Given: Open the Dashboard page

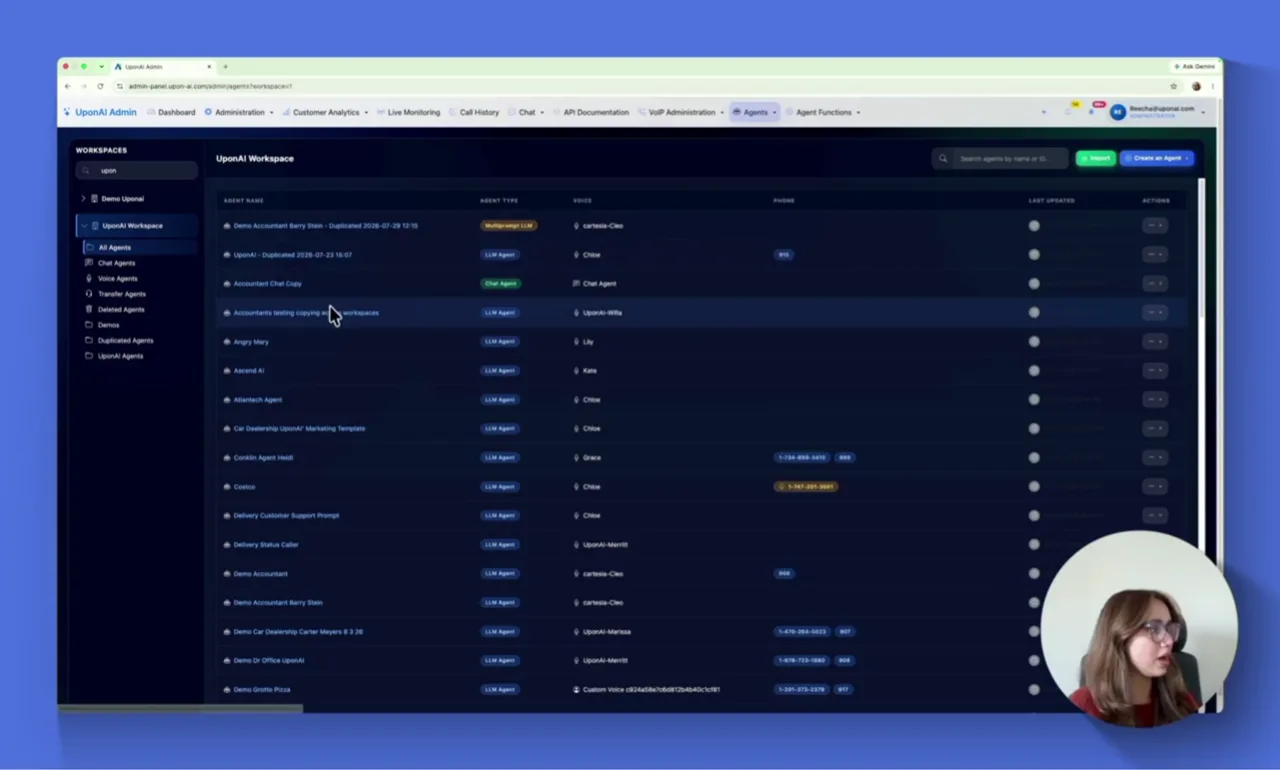Looking at the screenshot, I should [x=171, y=112].
